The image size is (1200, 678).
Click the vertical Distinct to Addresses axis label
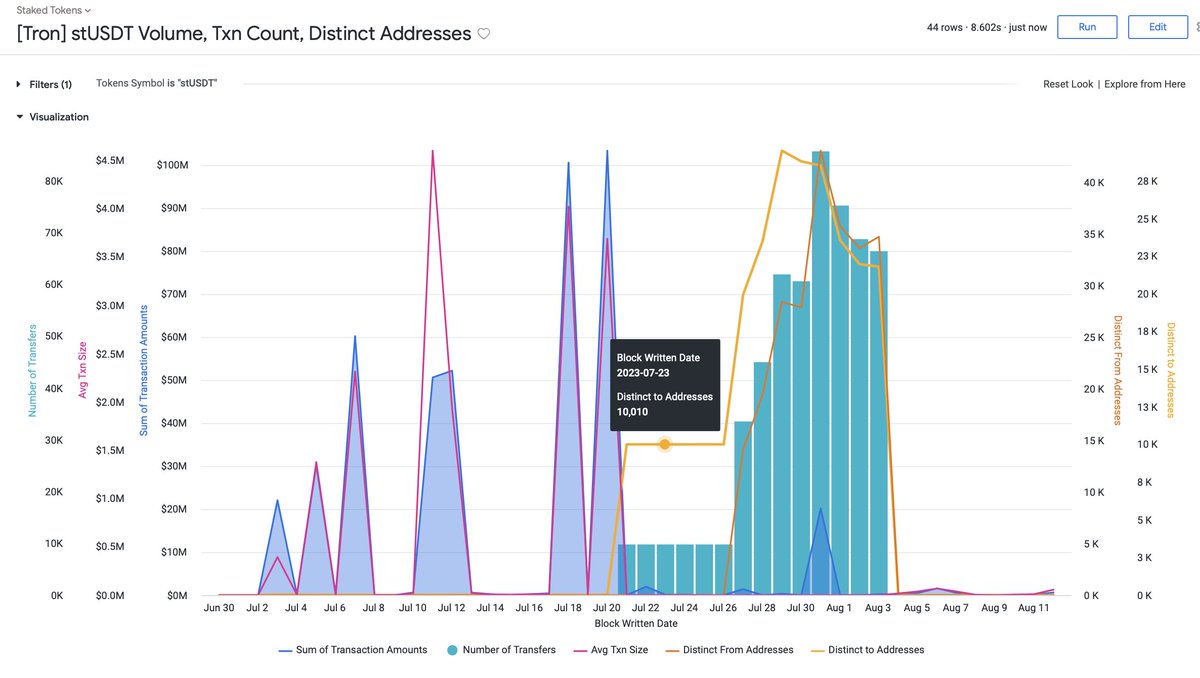(x=1171, y=370)
